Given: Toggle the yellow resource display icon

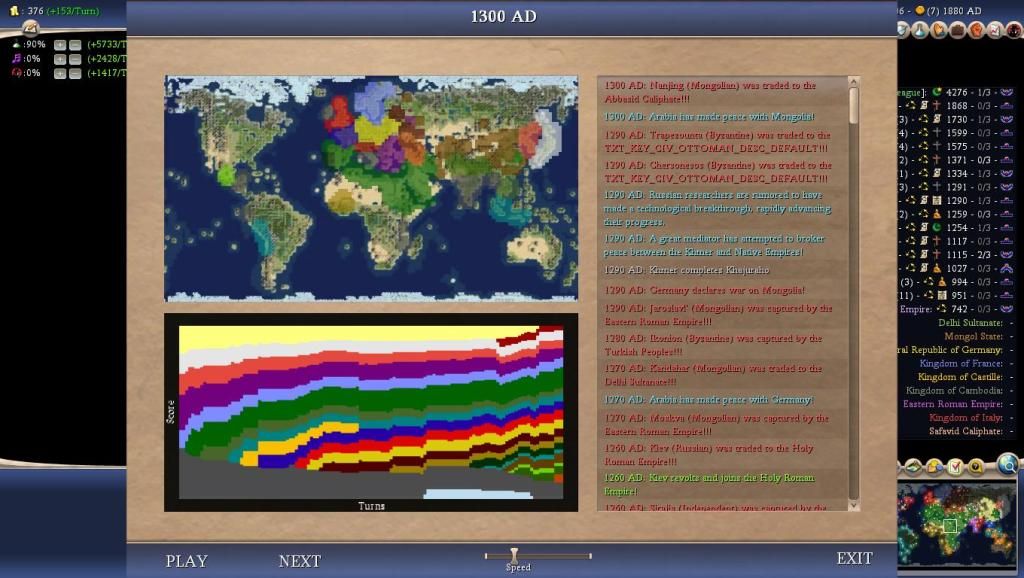Looking at the screenshot, I should [934, 467].
